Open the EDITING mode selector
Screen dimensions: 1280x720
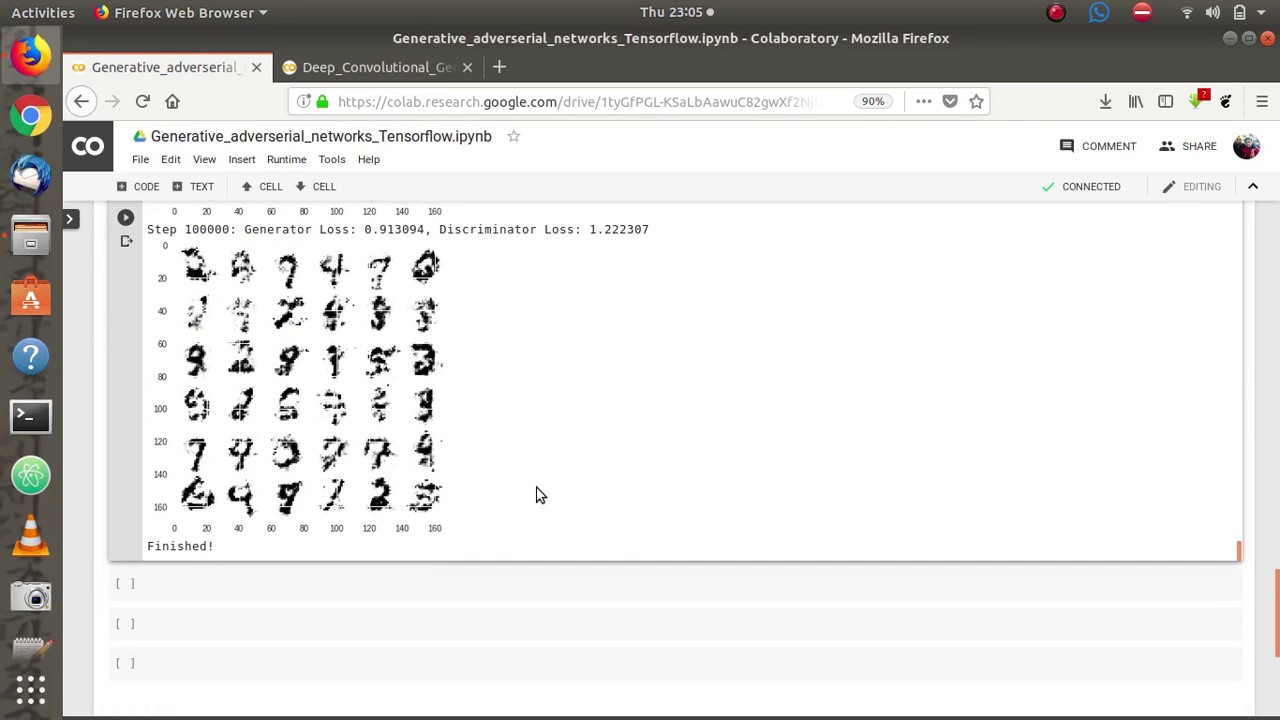coord(1192,186)
